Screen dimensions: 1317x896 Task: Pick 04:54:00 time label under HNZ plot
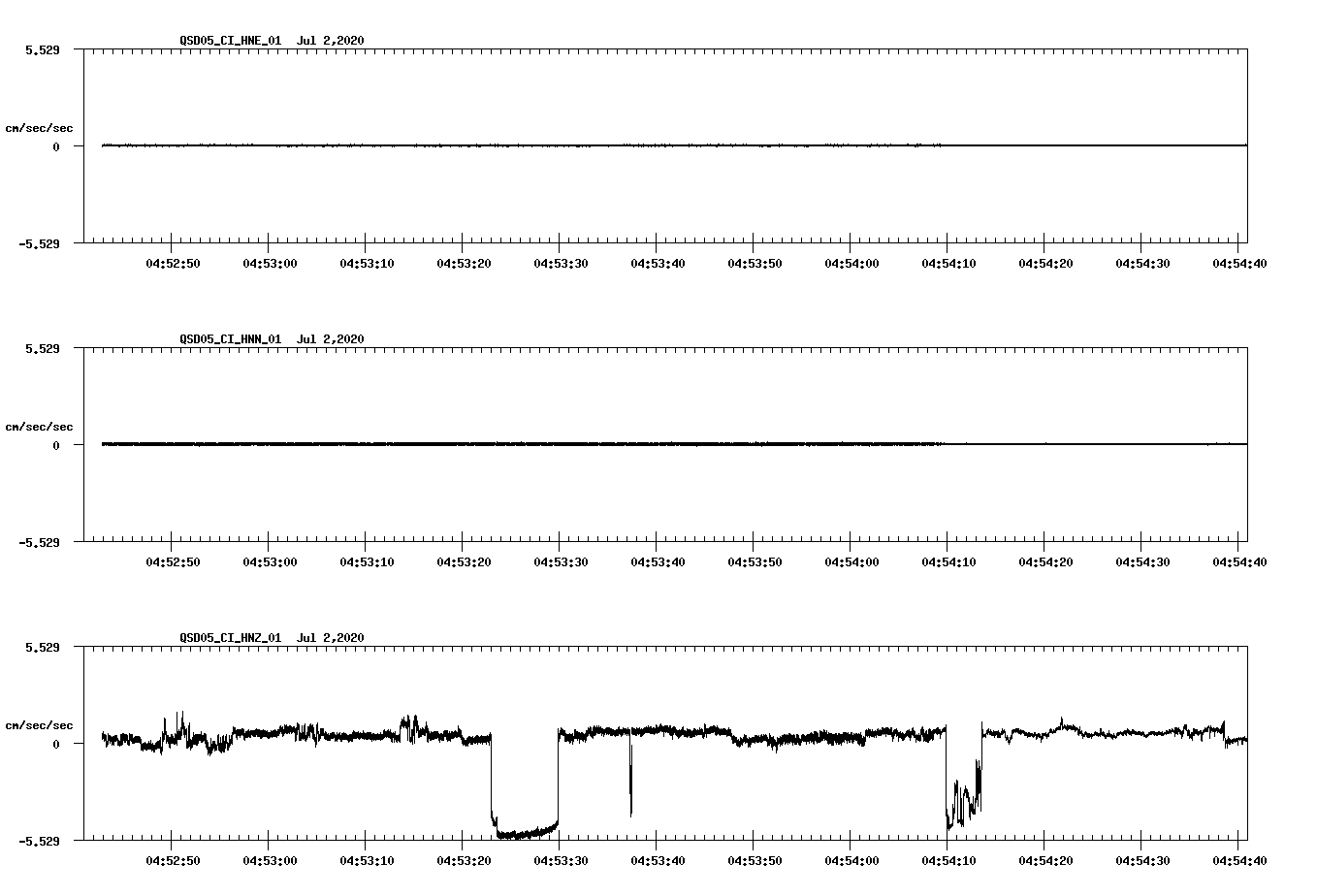(851, 860)
